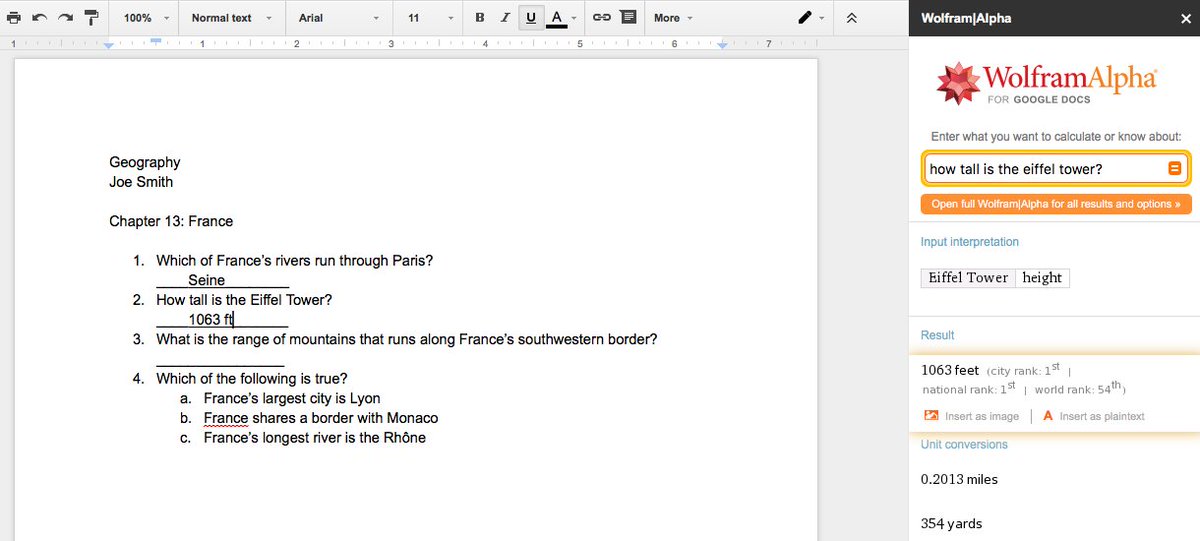Toggle Italic formatting
The image size is (1200, 541).
[x=505, y=18]
